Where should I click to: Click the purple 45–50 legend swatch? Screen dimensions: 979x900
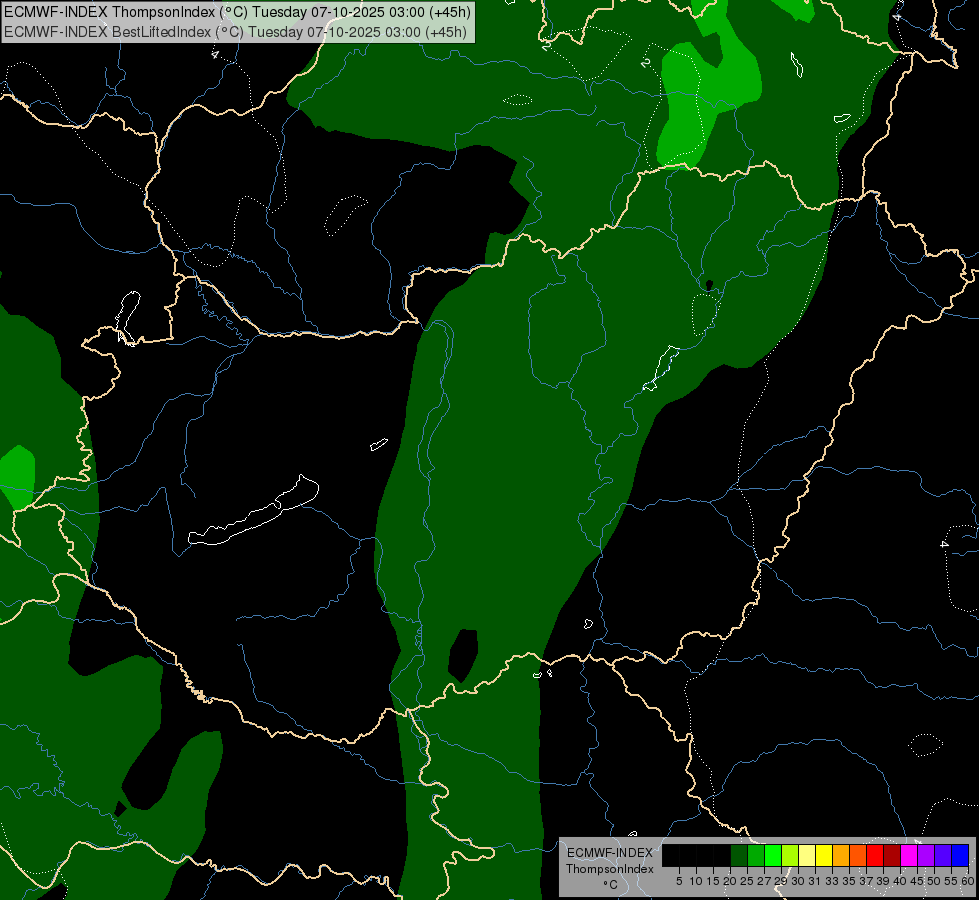click(x=927, y=855)
